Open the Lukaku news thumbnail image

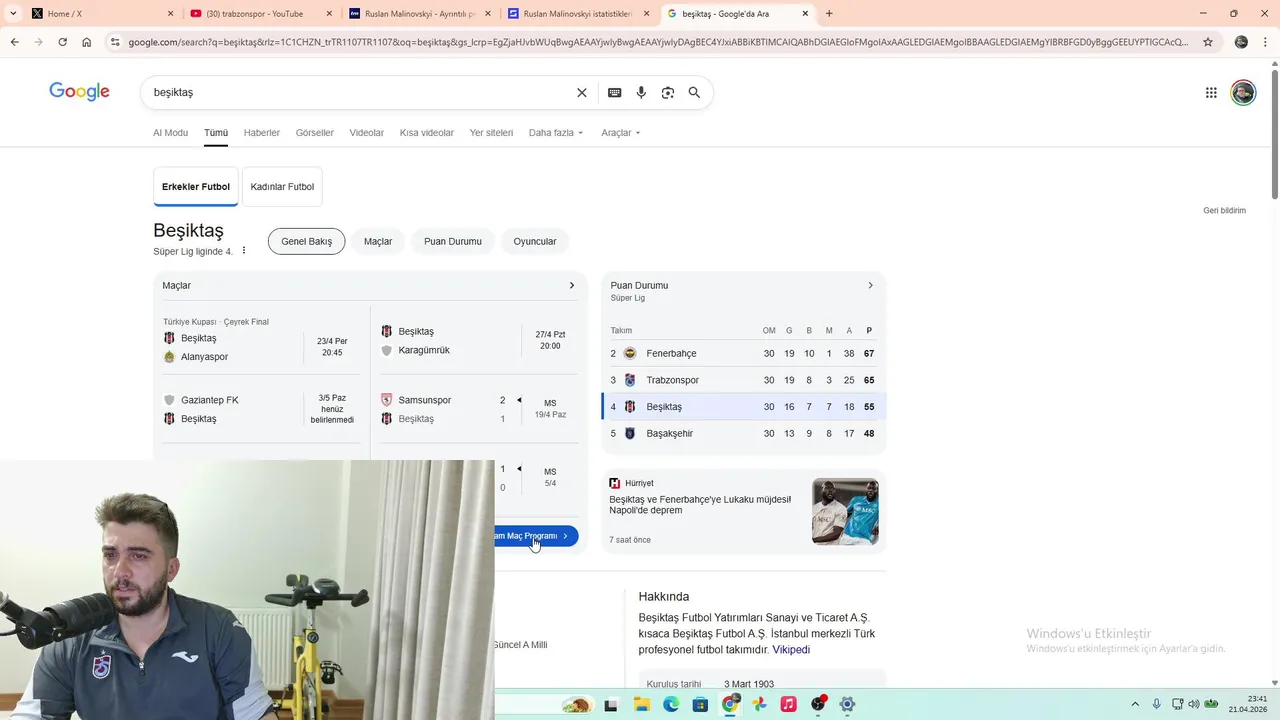pos(845,511)
